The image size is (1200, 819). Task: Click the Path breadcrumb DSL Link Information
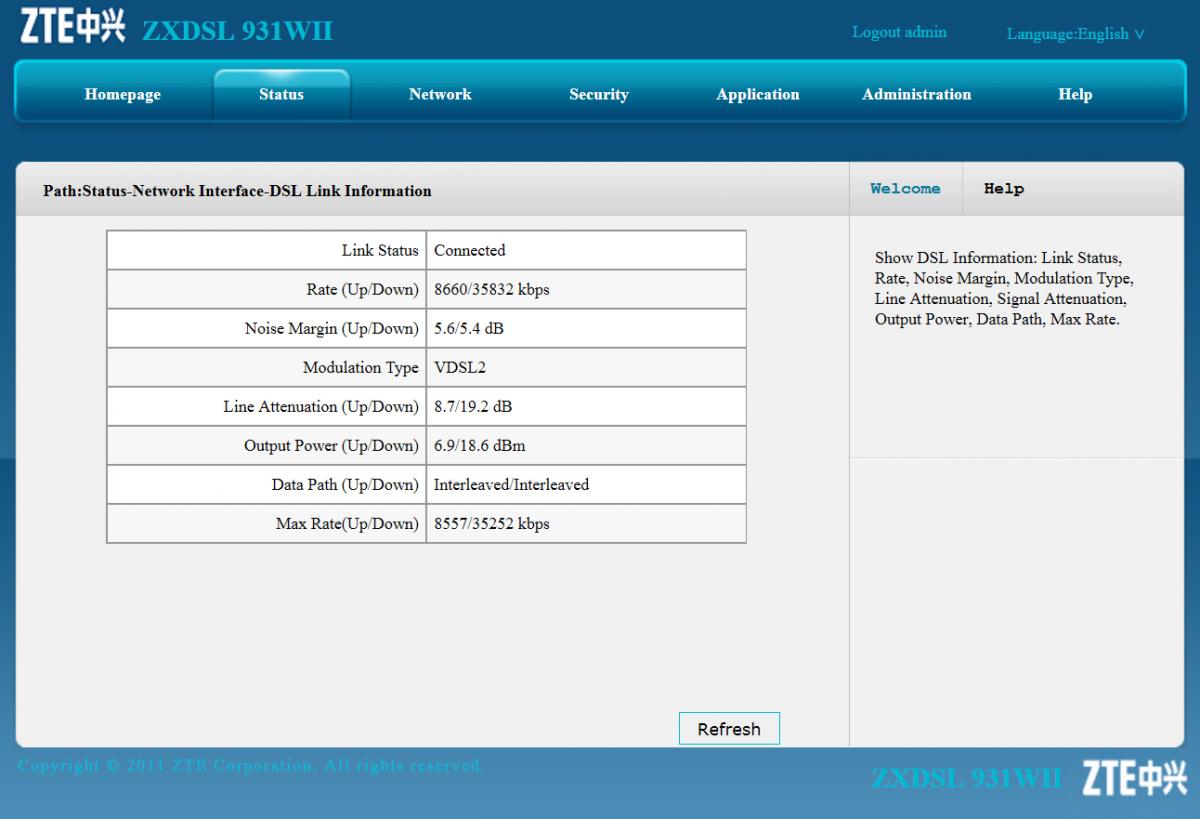237,190
